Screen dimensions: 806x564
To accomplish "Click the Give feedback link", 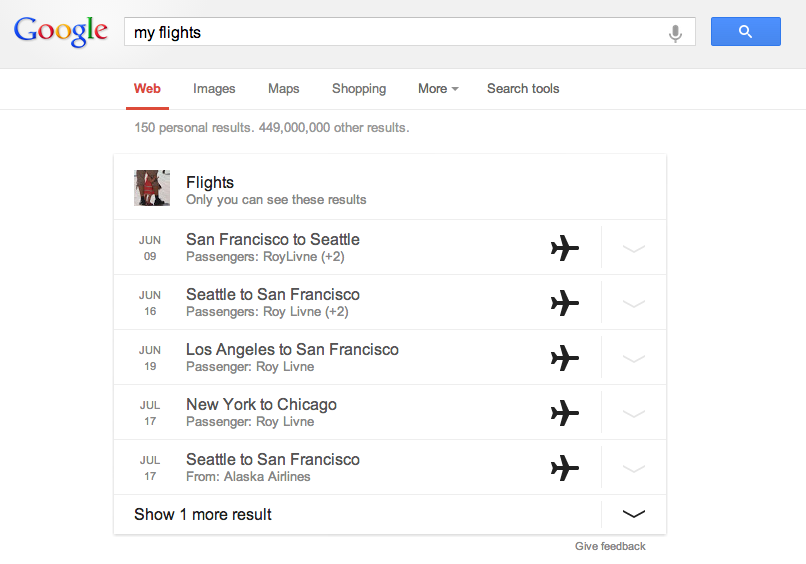I will tap(610, 546).
